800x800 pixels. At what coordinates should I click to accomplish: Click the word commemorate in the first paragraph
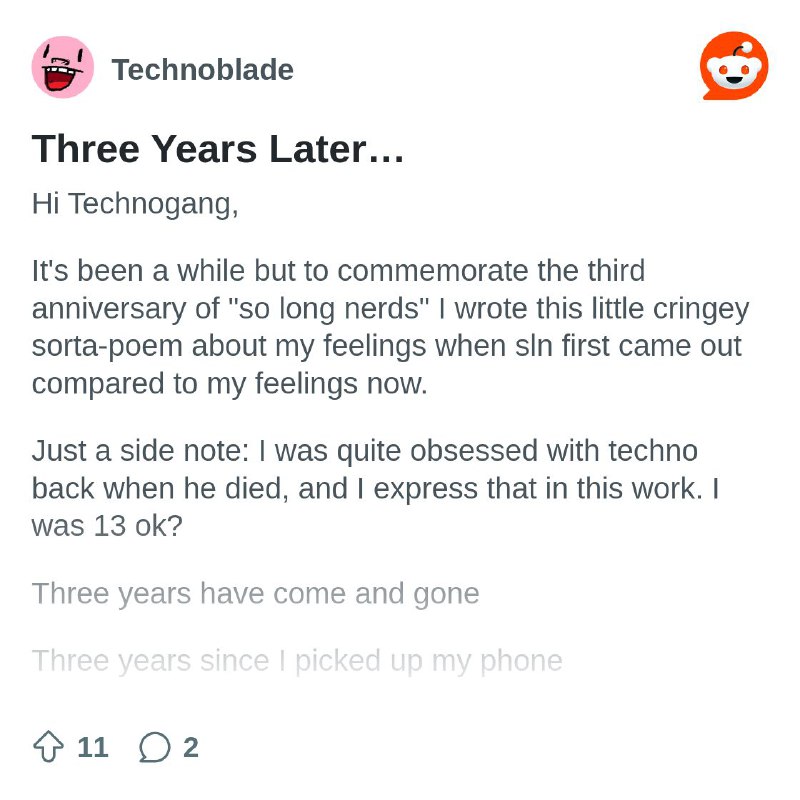point(433,270)
